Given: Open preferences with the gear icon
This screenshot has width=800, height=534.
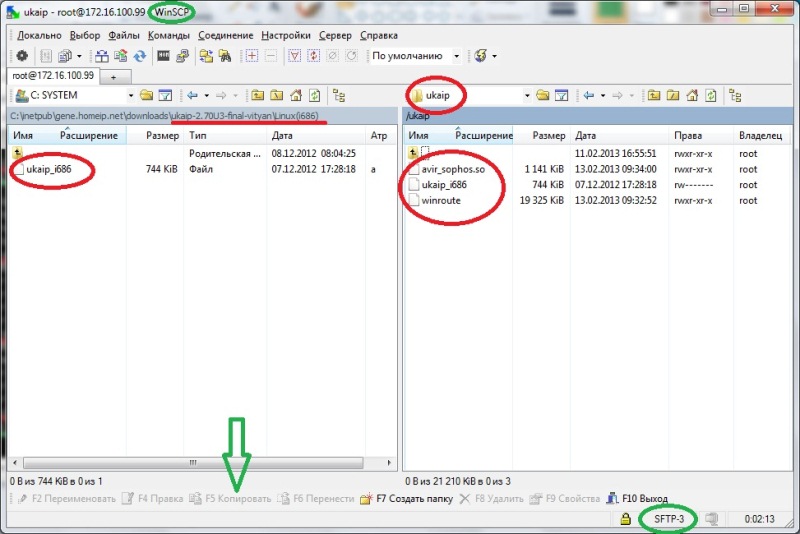Looking at the screenshot, I should [21, 56].
